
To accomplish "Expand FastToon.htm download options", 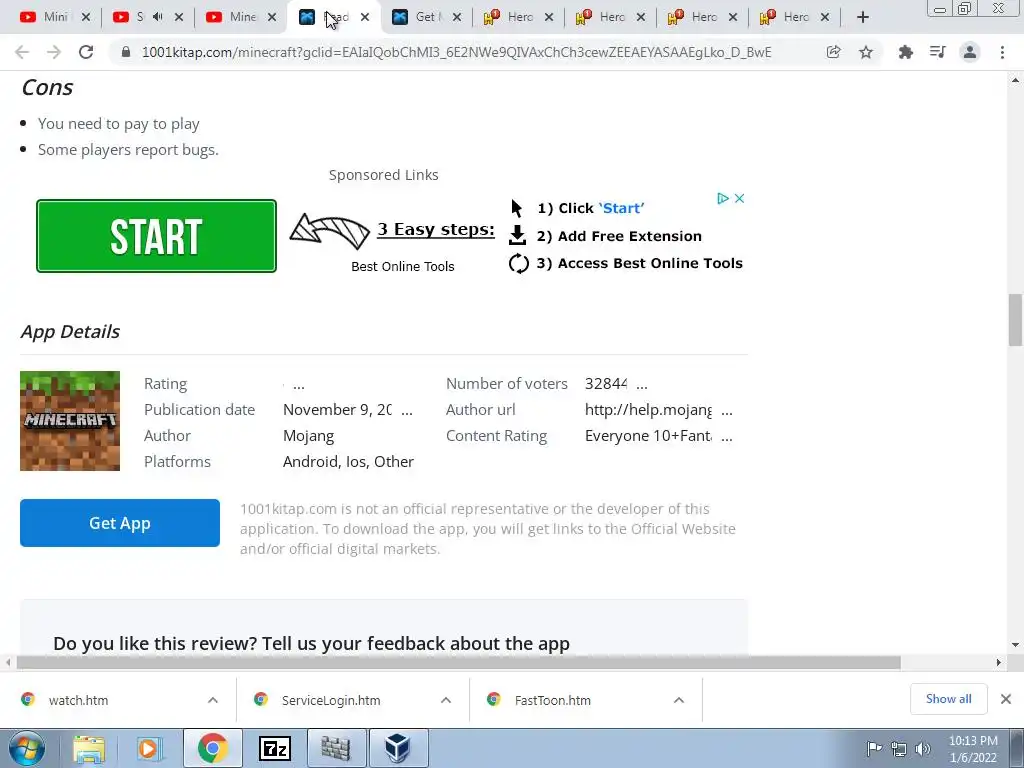I will (x=679, y=700).
